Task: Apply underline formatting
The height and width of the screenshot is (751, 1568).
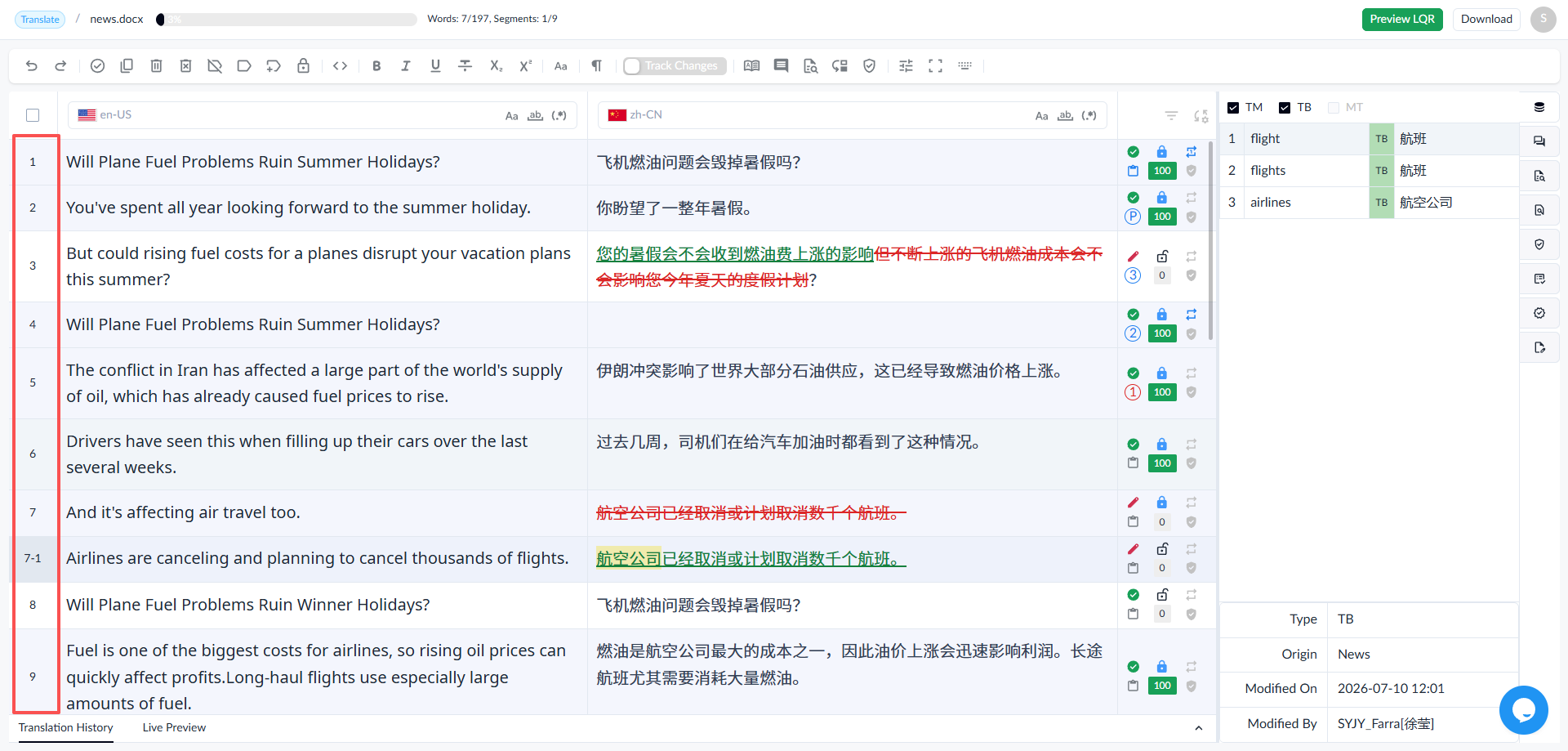Action: click(x=435, y=66)
